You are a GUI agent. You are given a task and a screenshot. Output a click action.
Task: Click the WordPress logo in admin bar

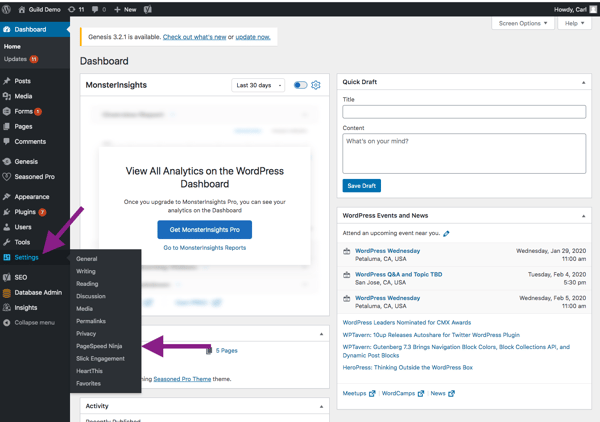[x=6, y=10]
